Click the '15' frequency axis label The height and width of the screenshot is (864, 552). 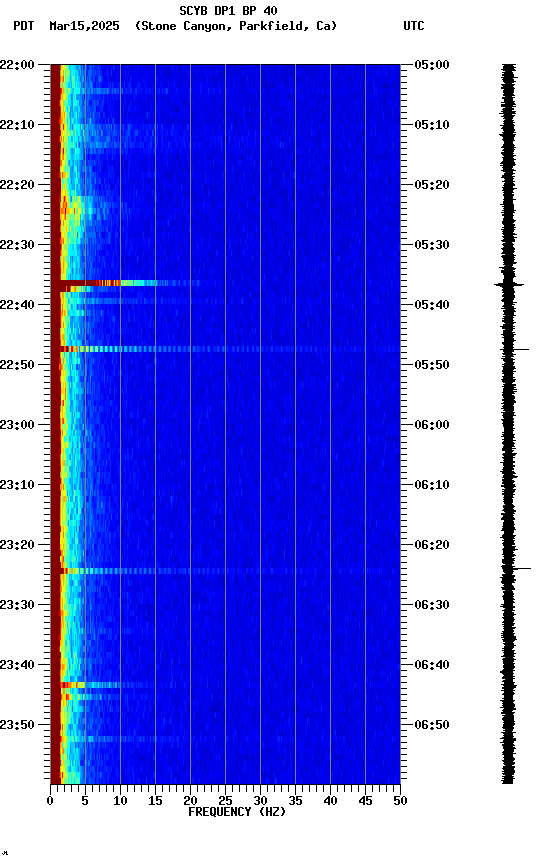click(x=155, y=801)
